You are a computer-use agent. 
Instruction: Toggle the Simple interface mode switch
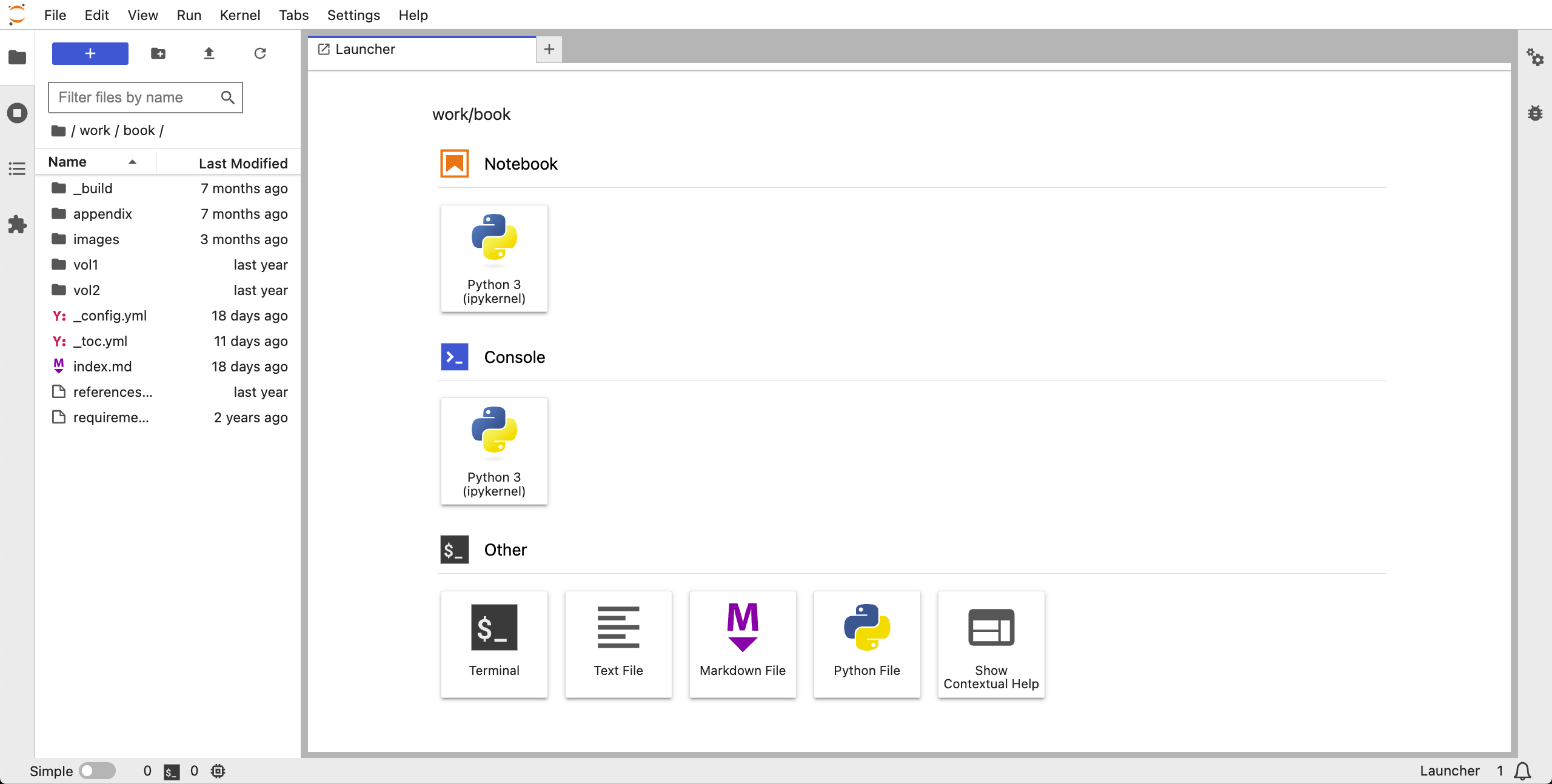[x=97, y=771]
